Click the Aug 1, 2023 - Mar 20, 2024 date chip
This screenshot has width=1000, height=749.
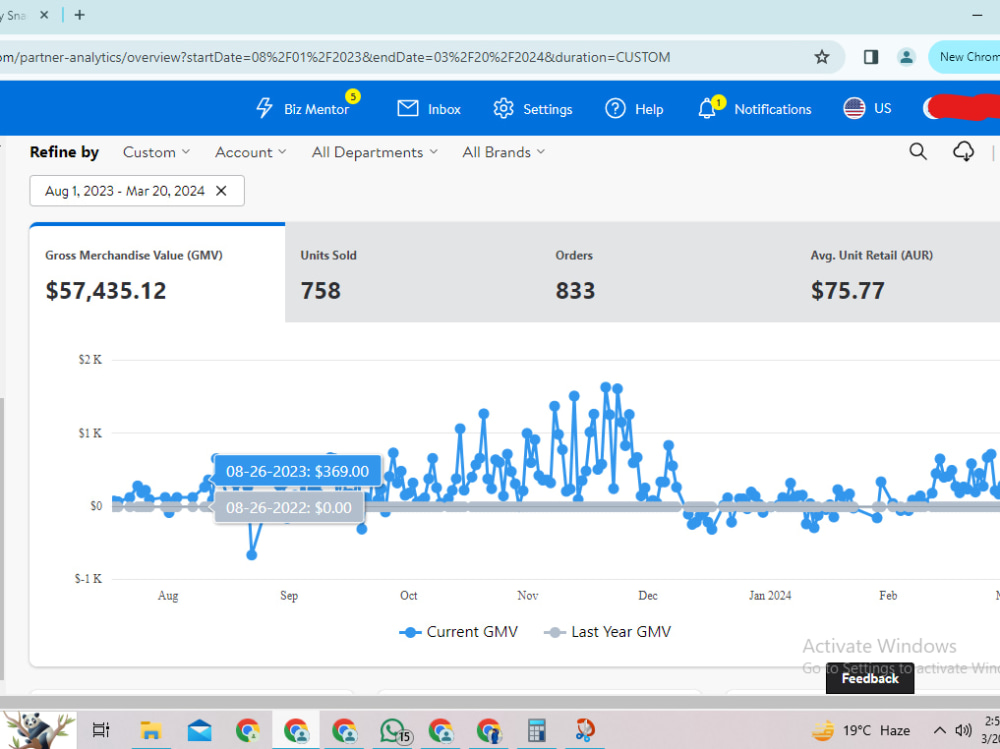point(137,191)
